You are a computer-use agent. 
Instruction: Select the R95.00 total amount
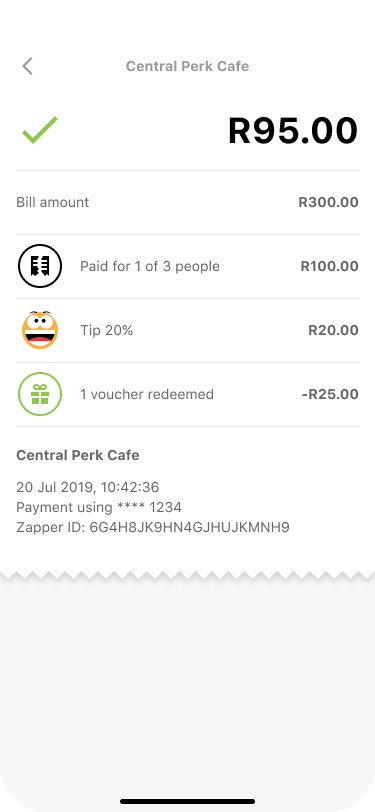tap(293, 130)
